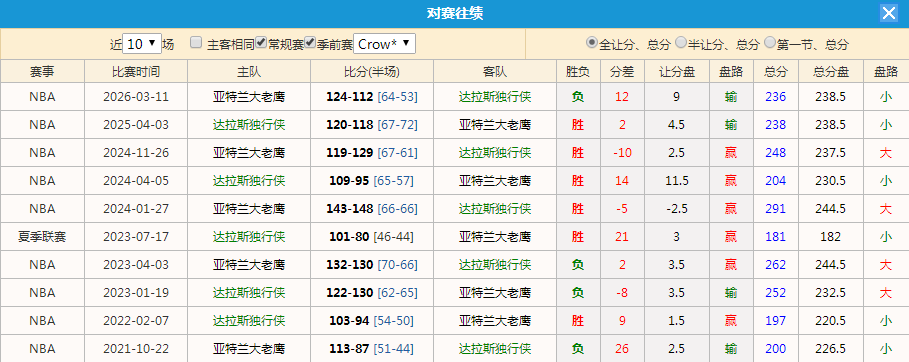Click handicap value 11.5
The width and height of the screenshot is (909, 362).
677,180
